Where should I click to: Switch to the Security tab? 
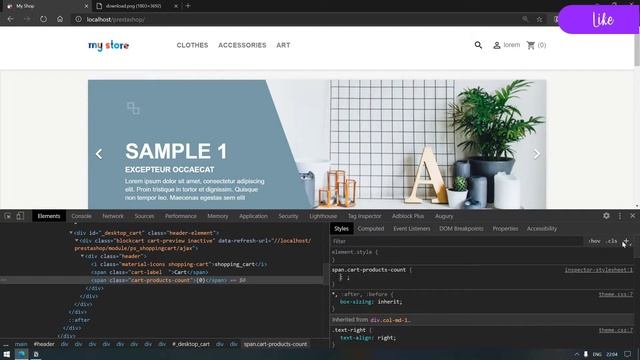288,216
